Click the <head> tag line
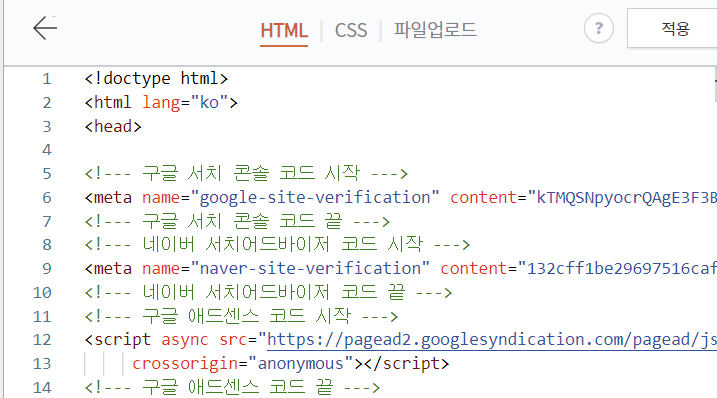 tap(113, 126)
